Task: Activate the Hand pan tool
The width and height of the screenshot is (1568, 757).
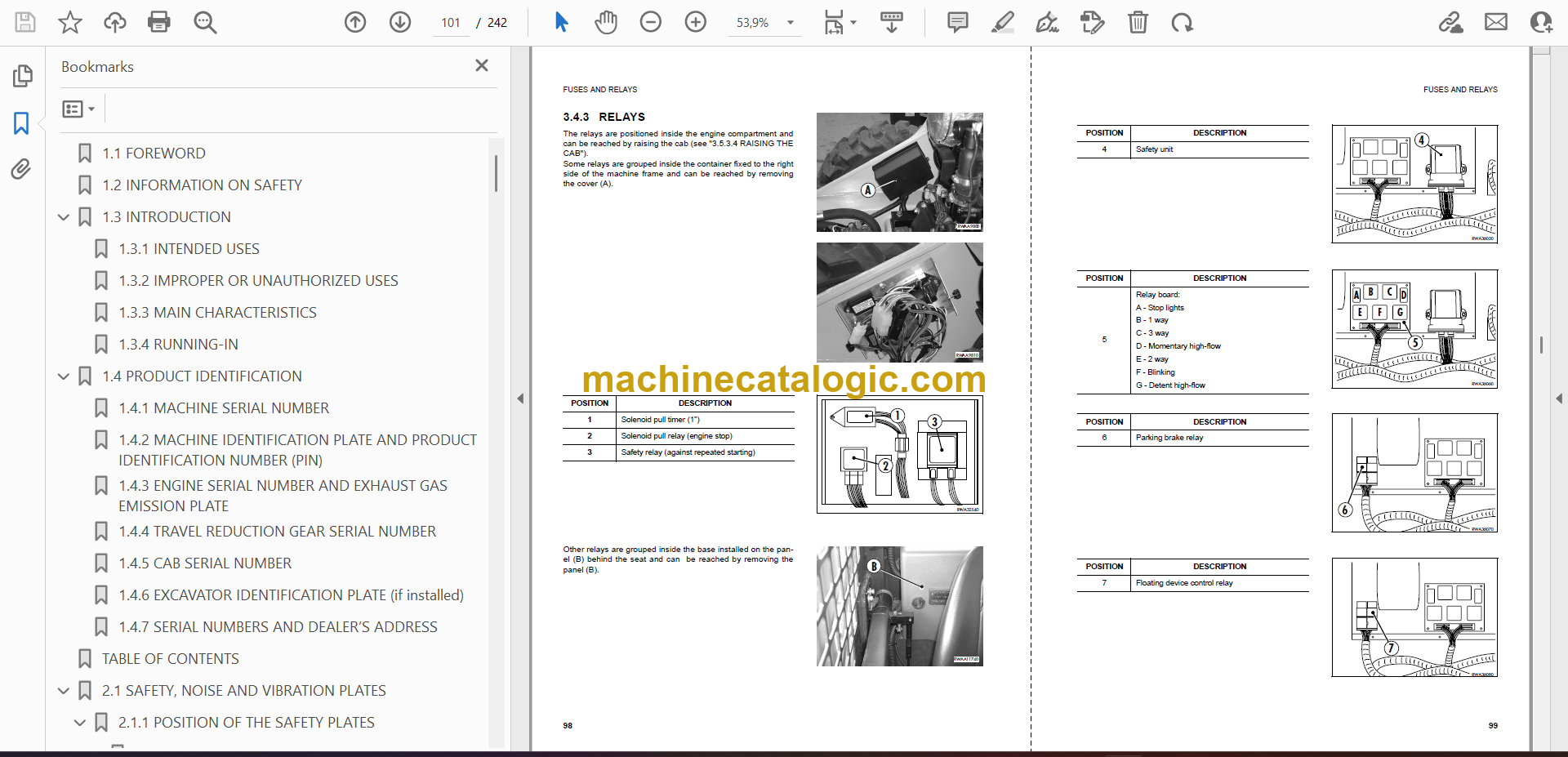Action: [606, 22]
